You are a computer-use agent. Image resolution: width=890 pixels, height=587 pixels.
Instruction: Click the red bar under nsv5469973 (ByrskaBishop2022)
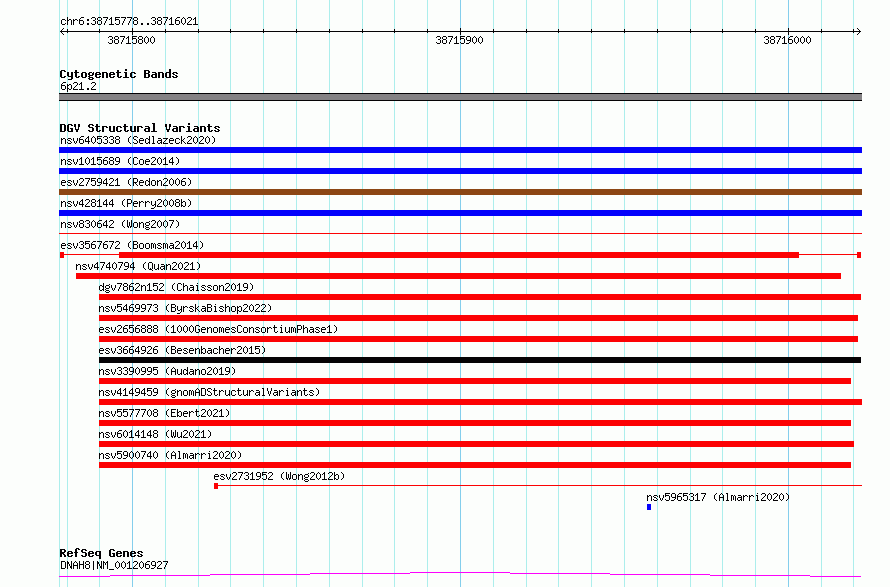pos(478,318)
